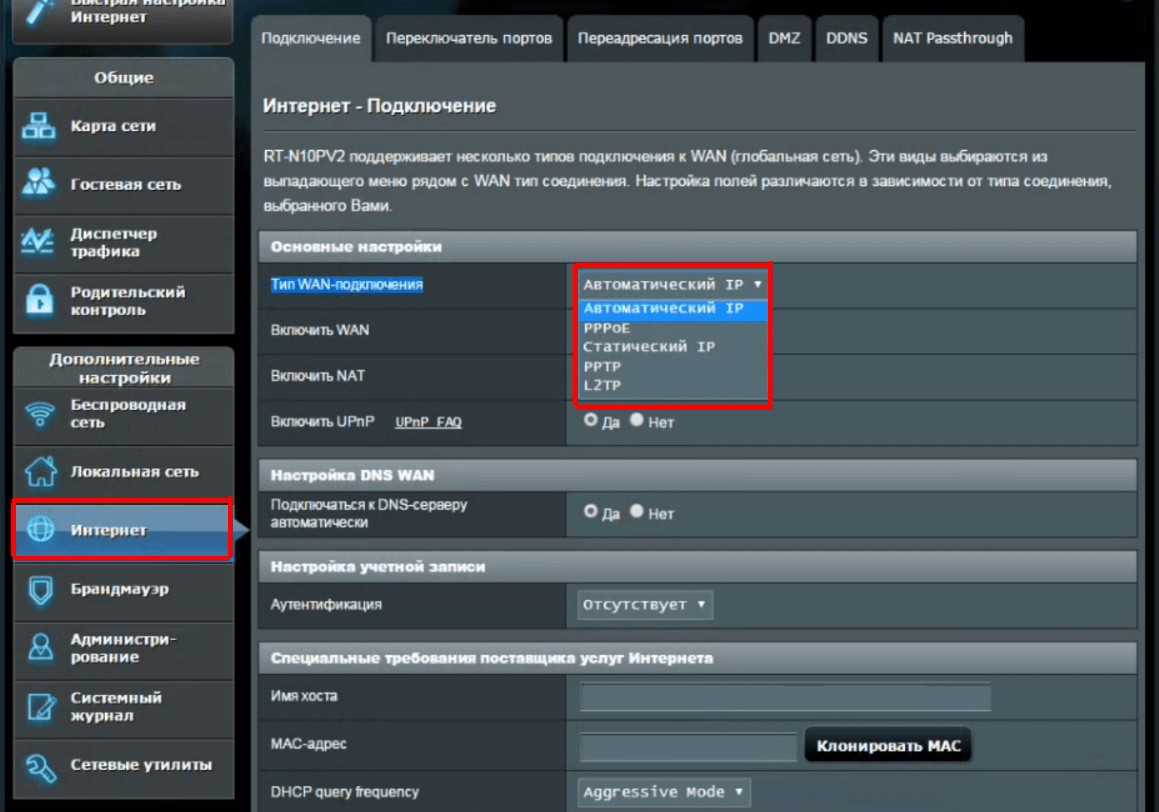Image resolution: width=1159 pixels, height=812 pixels.
Task: Choose Нет for automatic DNS server connection
Action: click(637, 512)
